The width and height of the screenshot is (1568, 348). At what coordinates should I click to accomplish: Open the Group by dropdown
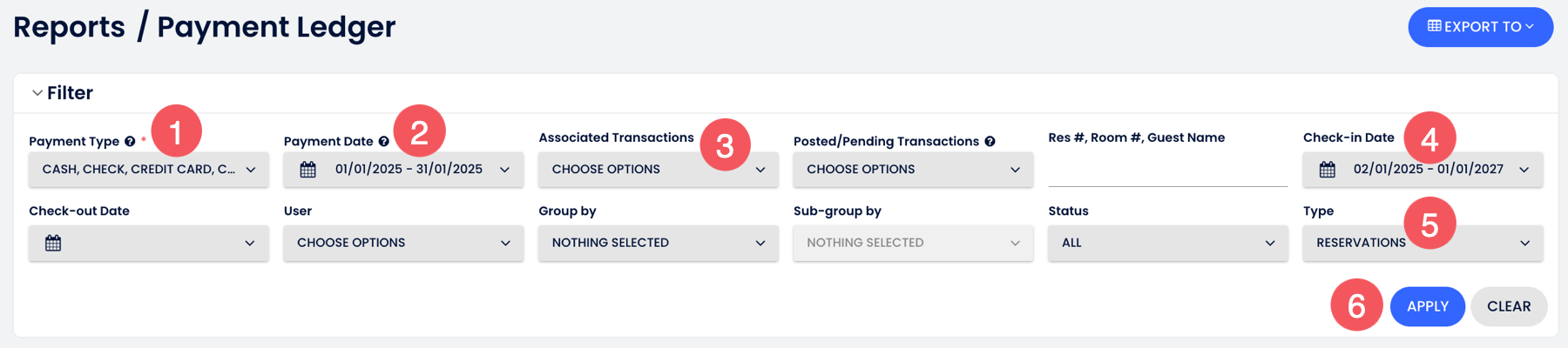[x=659, y=243]
